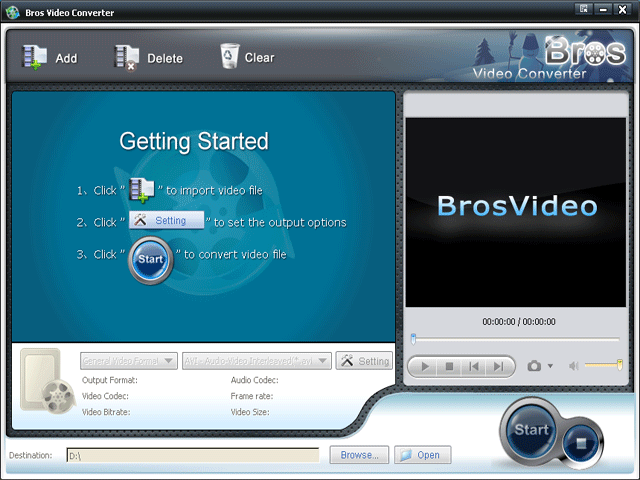
Task: Take a snapshot with the camera icon
Action: click(534, 367)
